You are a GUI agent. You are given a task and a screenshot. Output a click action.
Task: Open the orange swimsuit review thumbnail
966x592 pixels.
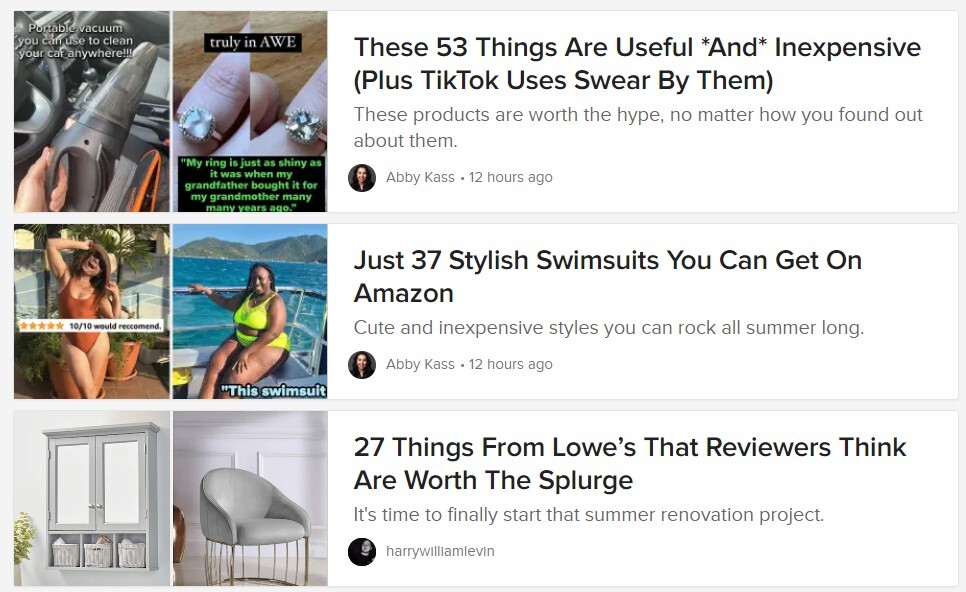pos(92,311)
